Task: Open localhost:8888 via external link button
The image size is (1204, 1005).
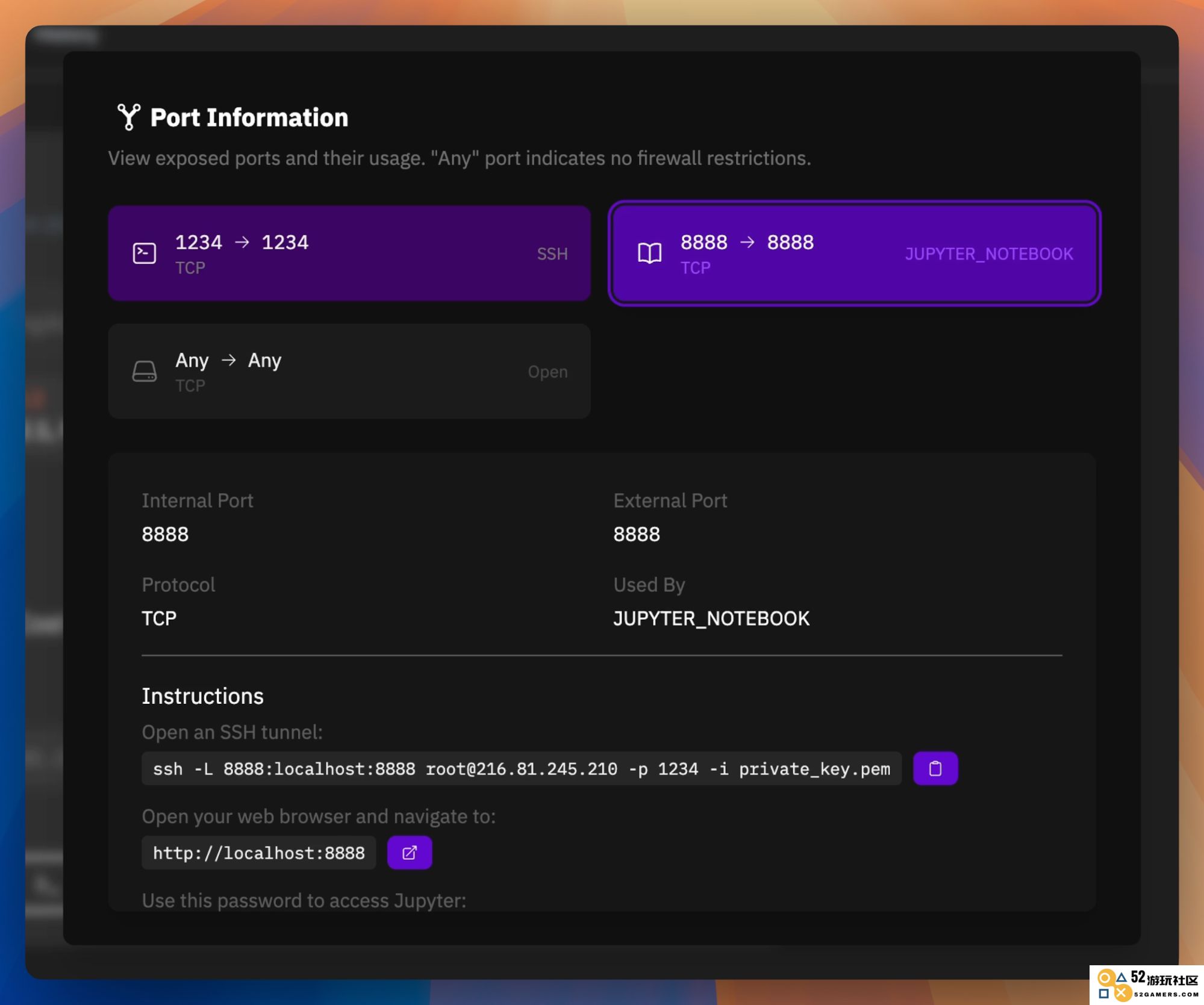Action: click(409, 853)
